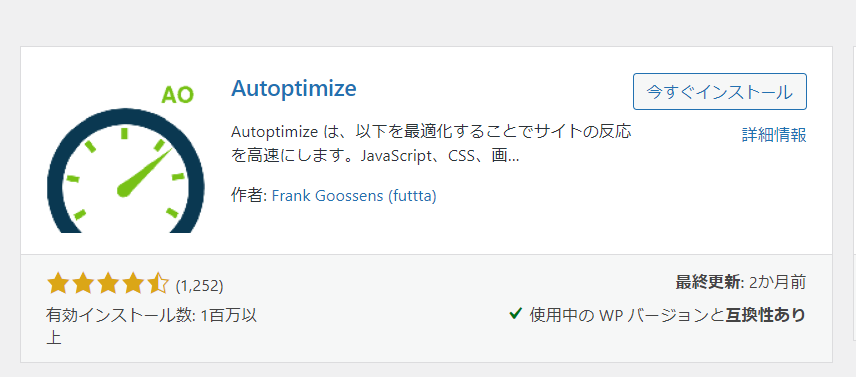Click the half-filled fifth rating star
This screenshot has width=856, height=377.
point(158,284)
